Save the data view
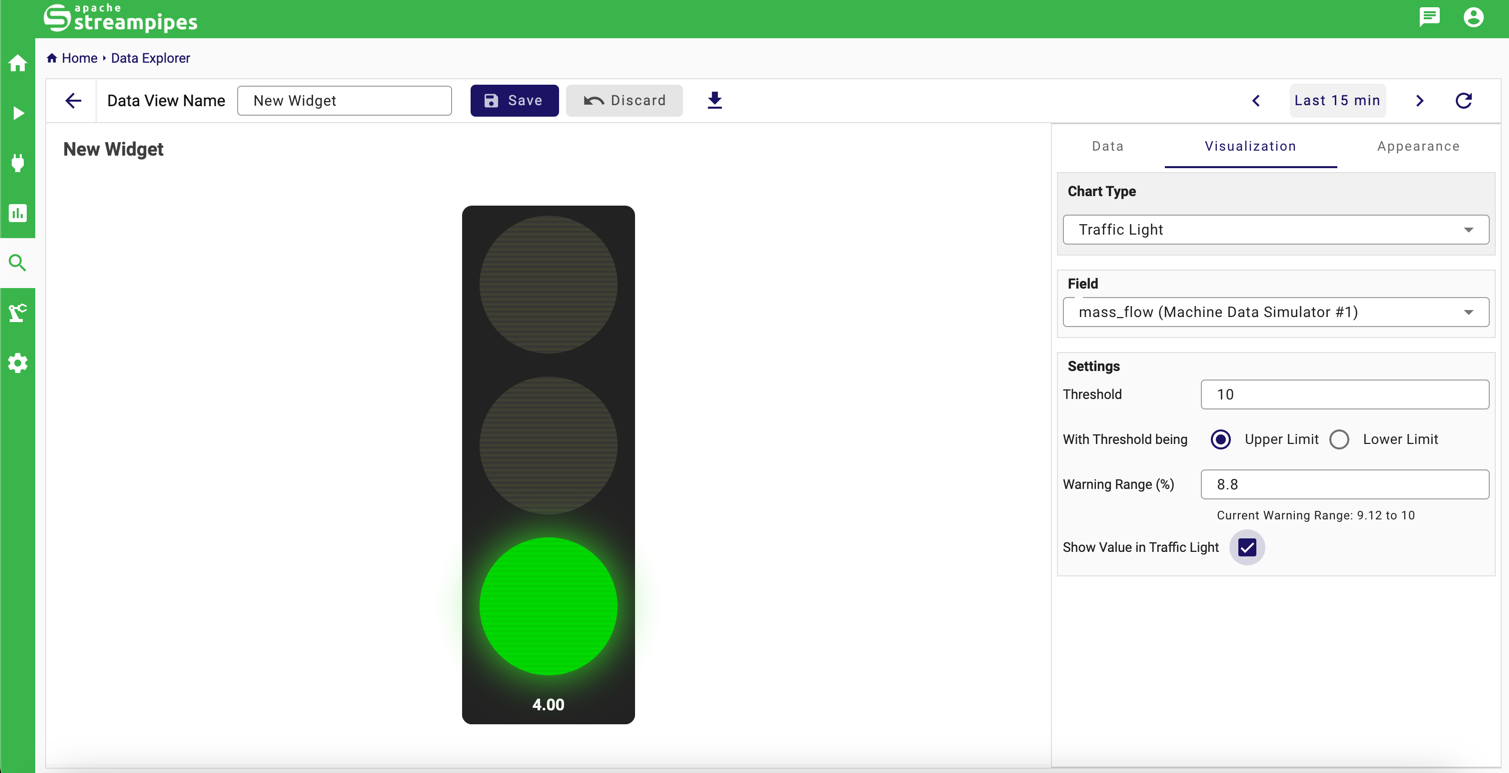 pyautogui.click(x=514, y=101)
